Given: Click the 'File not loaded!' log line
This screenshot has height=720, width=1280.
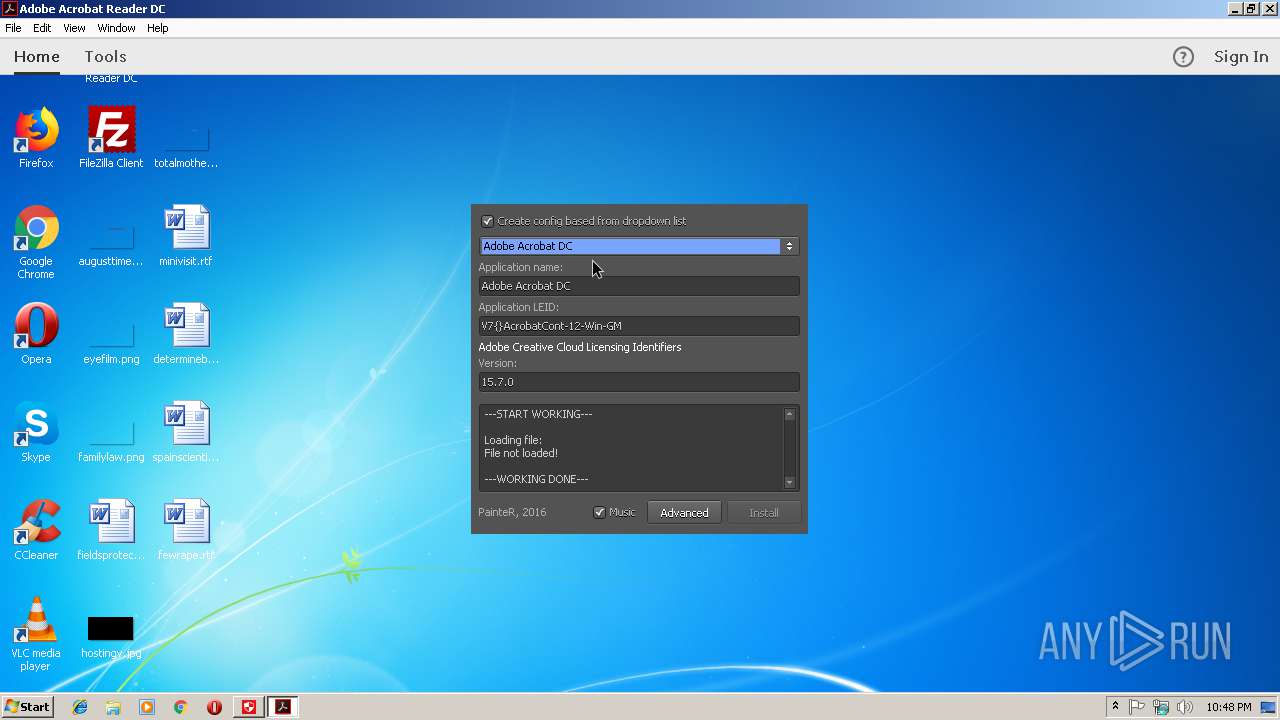Looking at the screenshot, I should 521,453.
